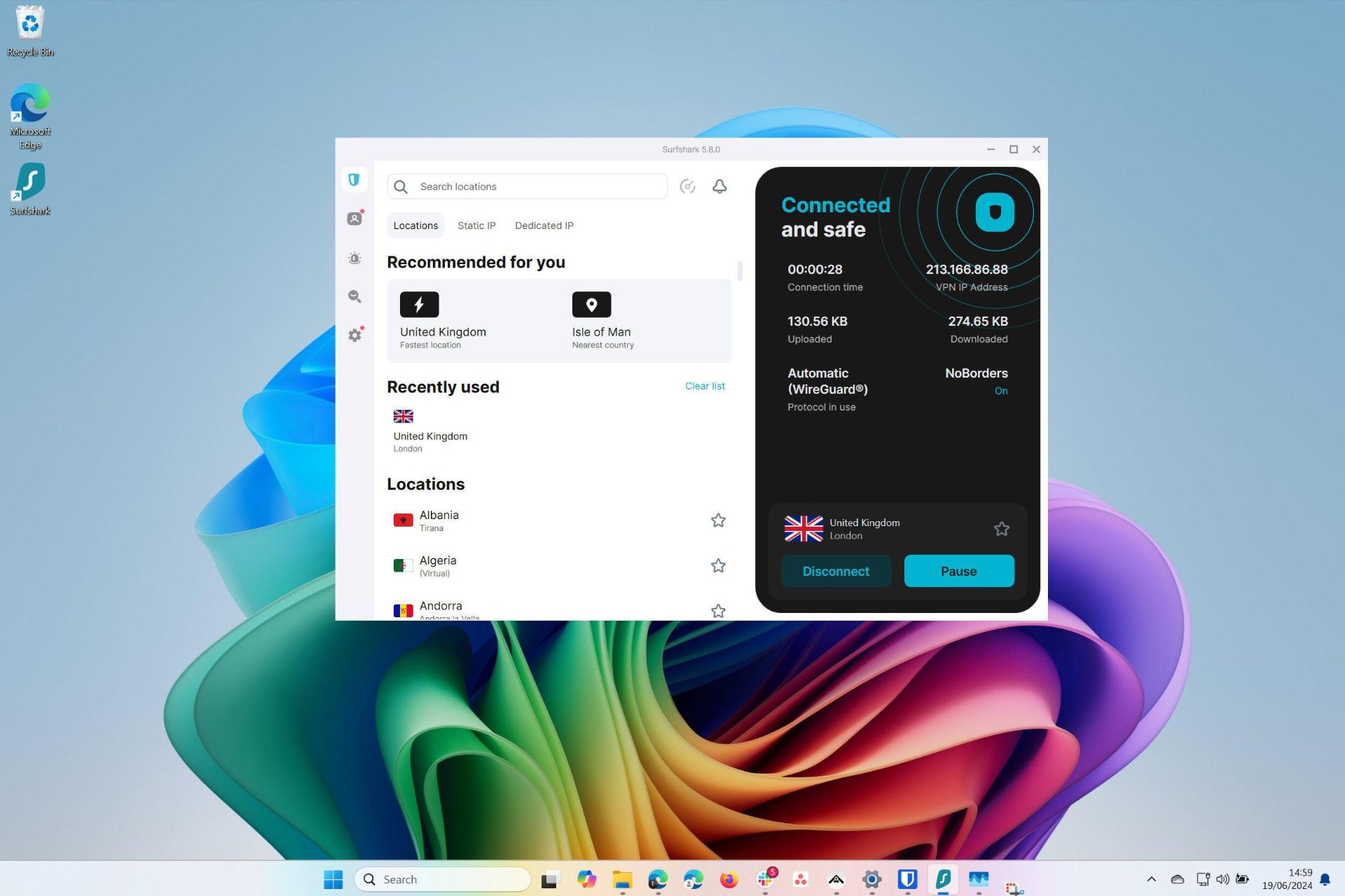Click the Disconnect button
The height and width of the screenshot is (896, 1345).
(836, 571)
